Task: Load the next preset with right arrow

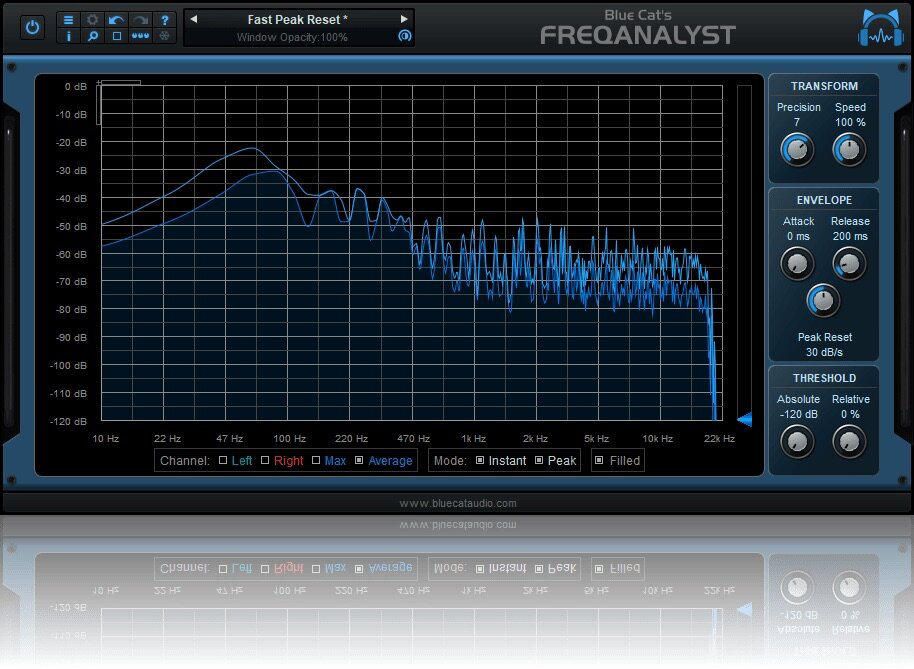Action: pyautogui.click(x=404, y=19)
